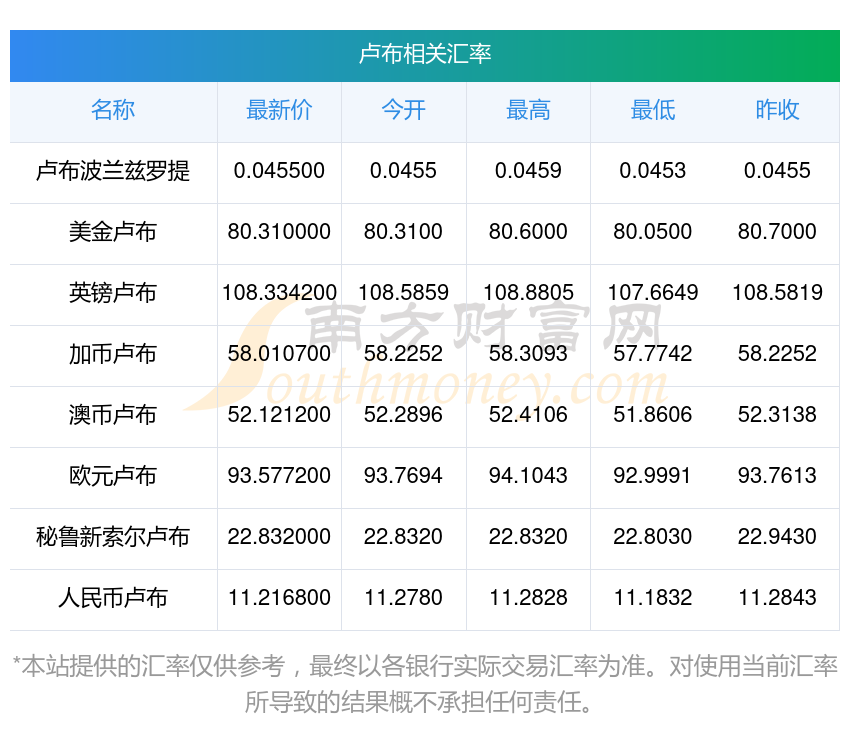Viewport: 850px width, 733px height.
Task: Click the disclaimer starting 本站提供的汇率仅供参考
Action: pos(425,684)
